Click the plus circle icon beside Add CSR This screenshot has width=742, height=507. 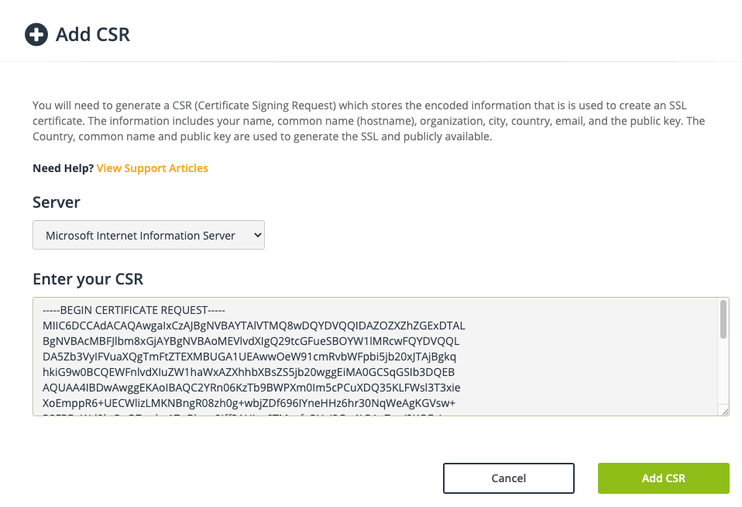pyautogui.click(x=36, y=35)
